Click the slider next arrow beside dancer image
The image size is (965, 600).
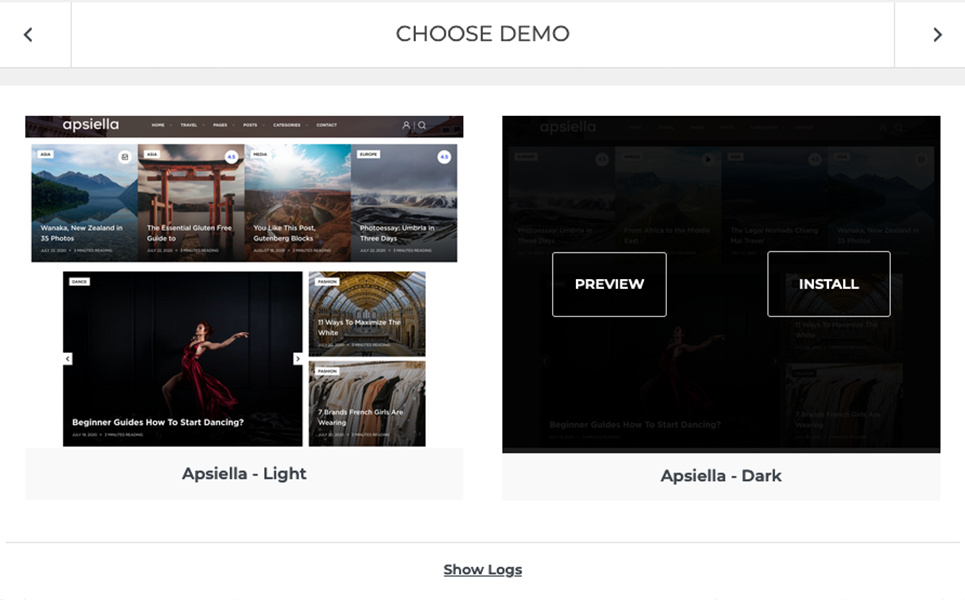(297, 358)
